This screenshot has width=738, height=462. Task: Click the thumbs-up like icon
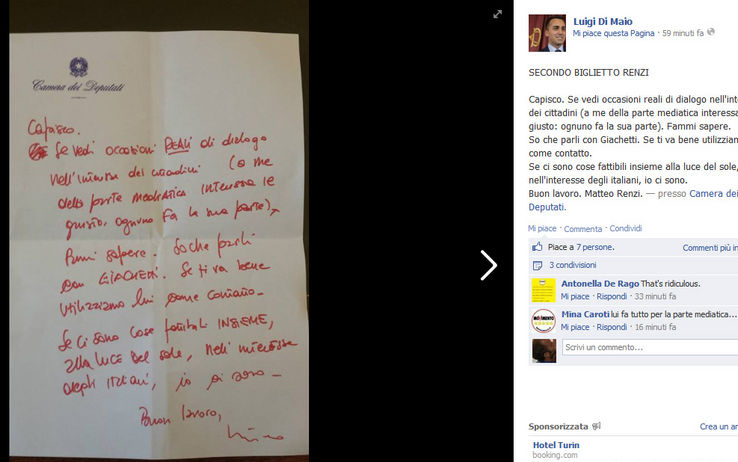click(x=537, y=247)
